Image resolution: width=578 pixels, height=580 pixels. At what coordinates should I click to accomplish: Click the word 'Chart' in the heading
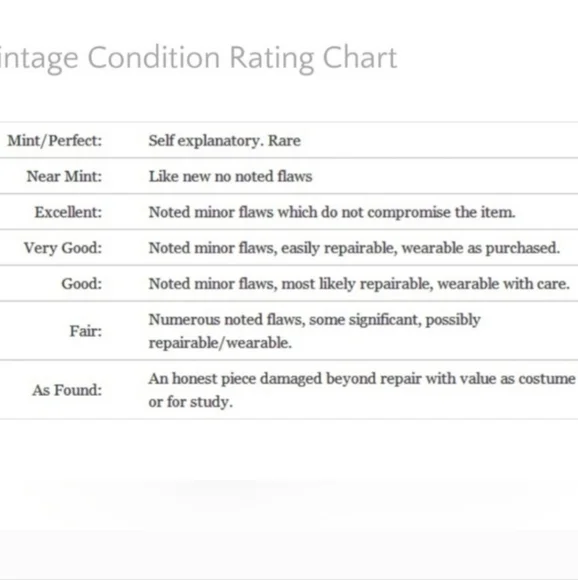click(x=360, y=57)
